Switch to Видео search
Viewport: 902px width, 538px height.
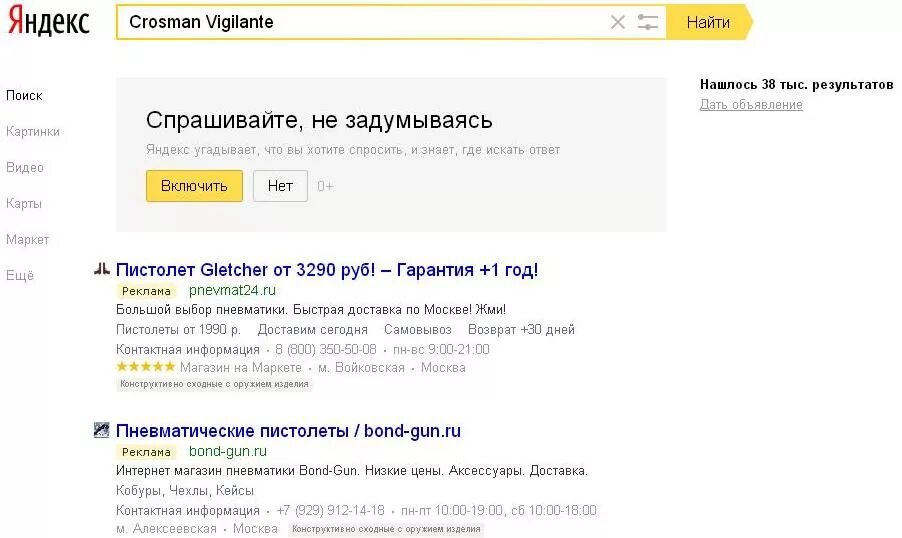click(25, 167)
